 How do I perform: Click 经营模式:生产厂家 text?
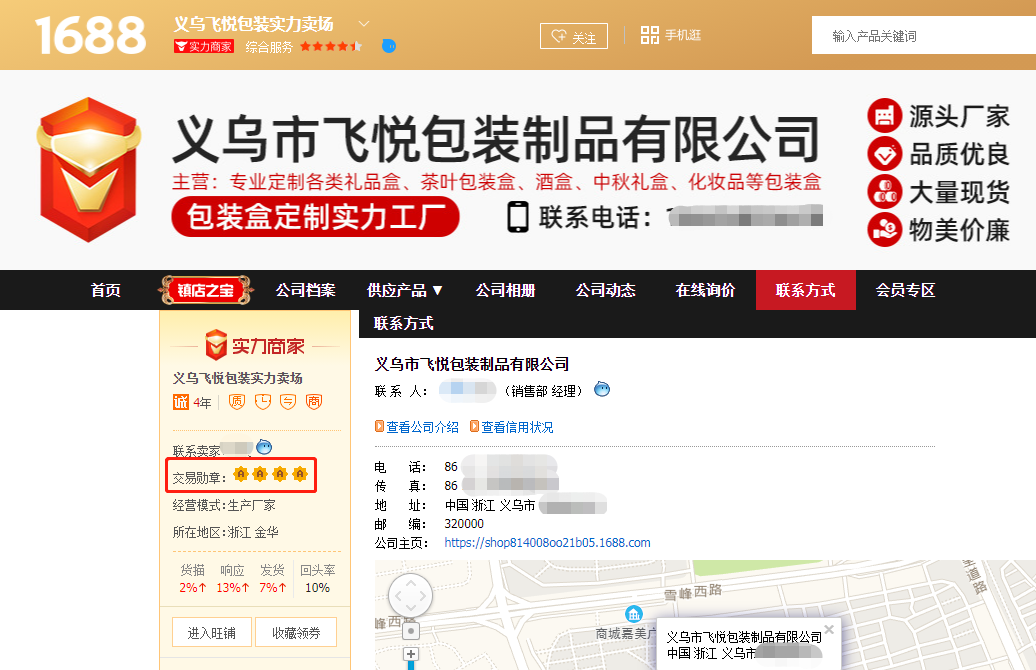(224, 505)
